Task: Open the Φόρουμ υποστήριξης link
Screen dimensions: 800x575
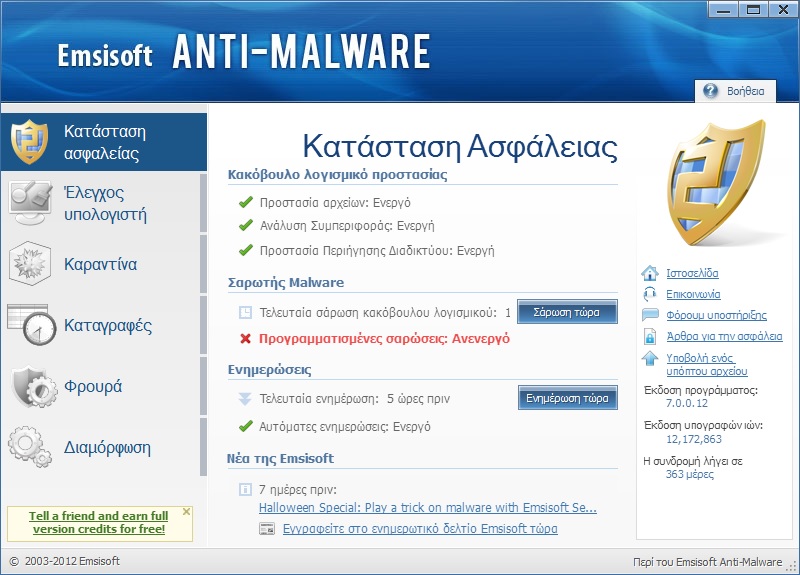Action: click(716, 315)
